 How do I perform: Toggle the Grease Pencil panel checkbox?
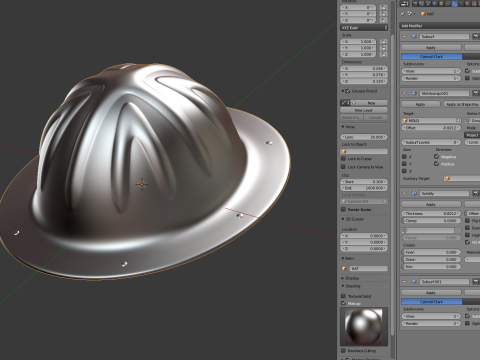pos(348,91)
